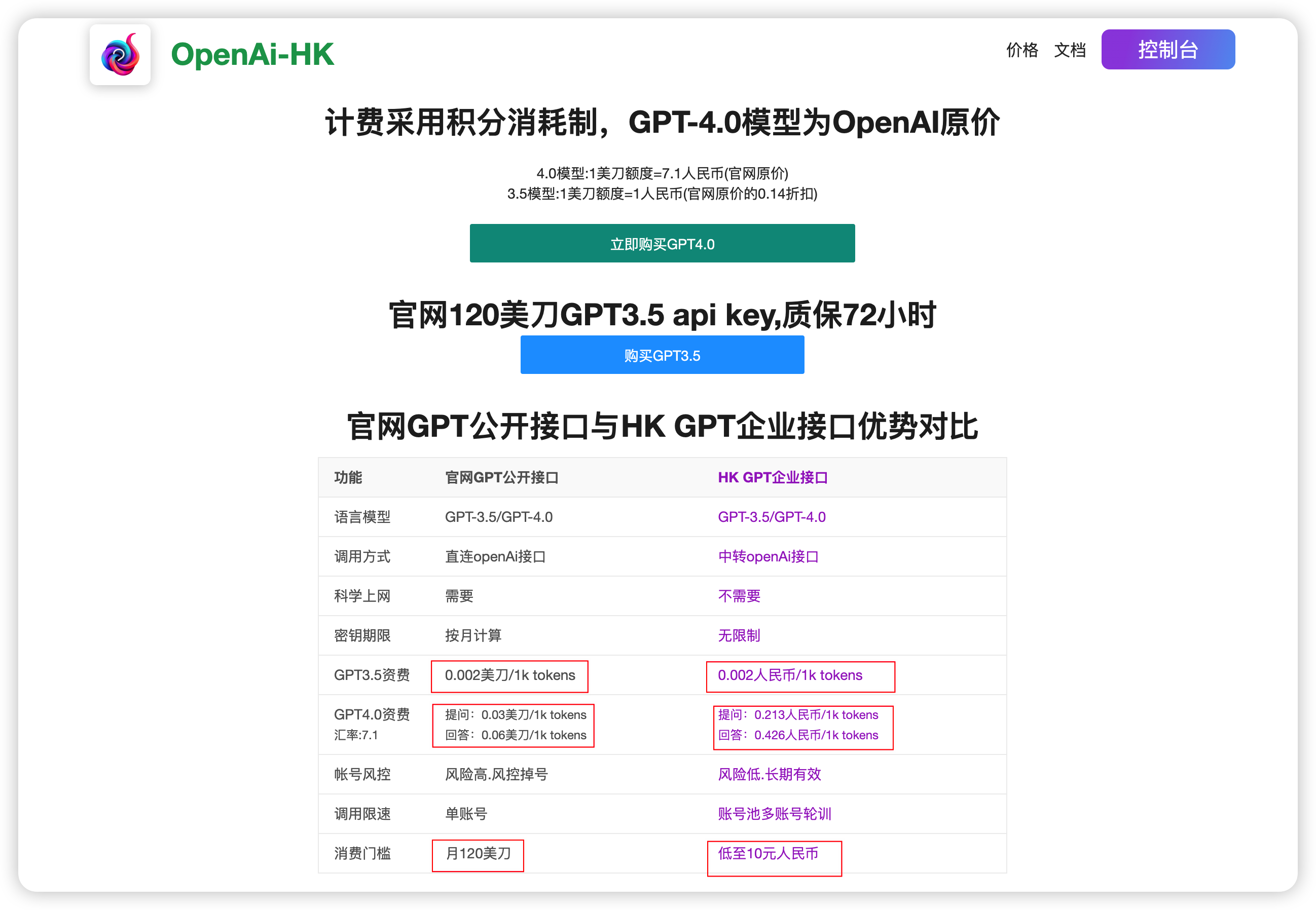Click the 提问：0.03美刀/1k tokens text
1316x910 pixels.
pyautogui.click(x=516, y=714)
